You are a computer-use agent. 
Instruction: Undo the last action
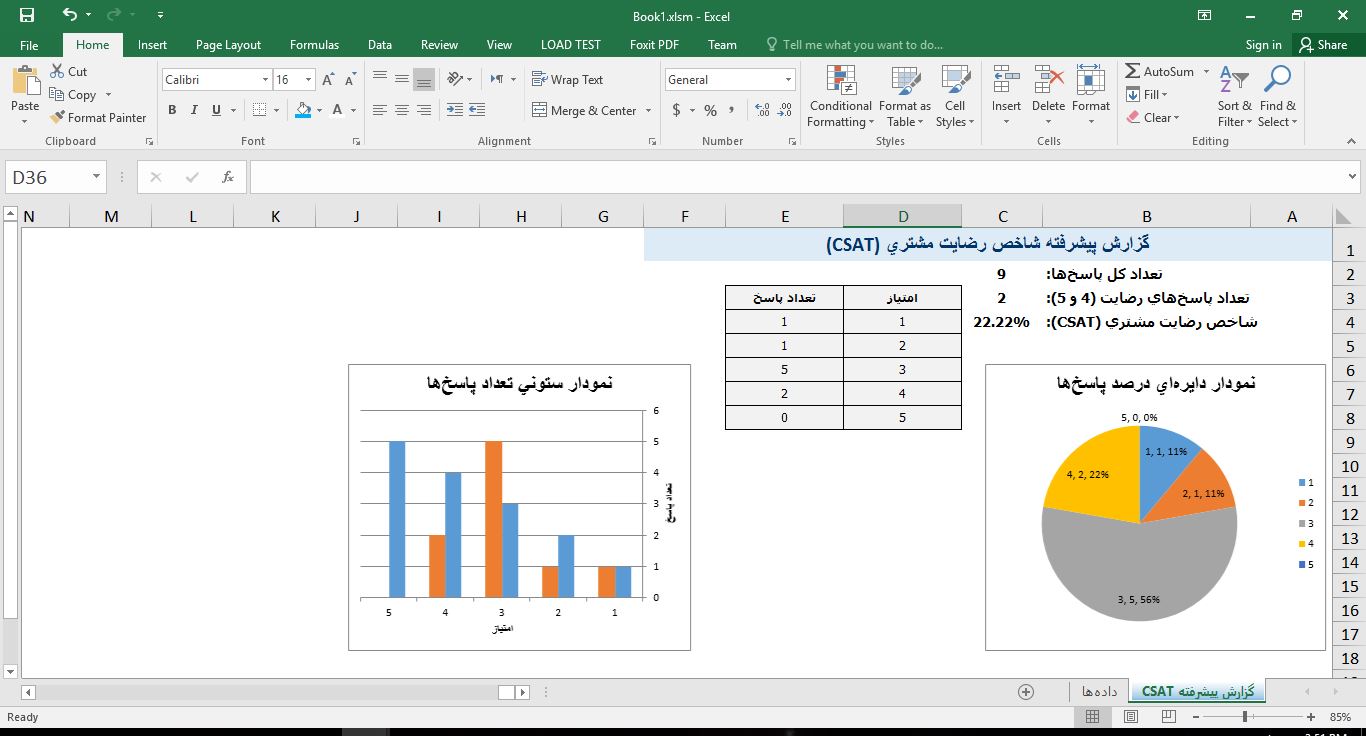tap(69, 15)
